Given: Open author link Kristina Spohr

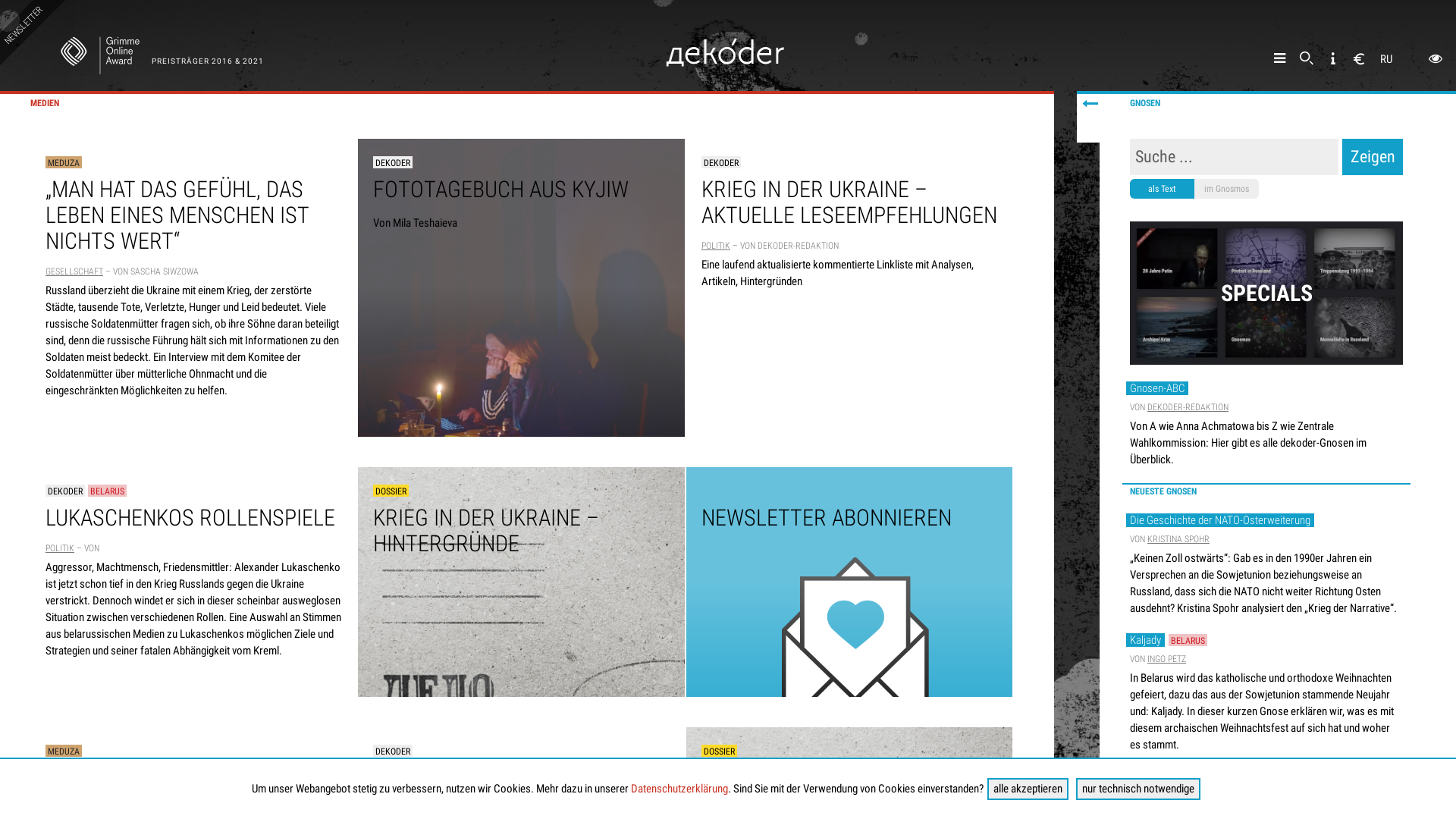Looking at the screenshot, I should coord(1178,539).
